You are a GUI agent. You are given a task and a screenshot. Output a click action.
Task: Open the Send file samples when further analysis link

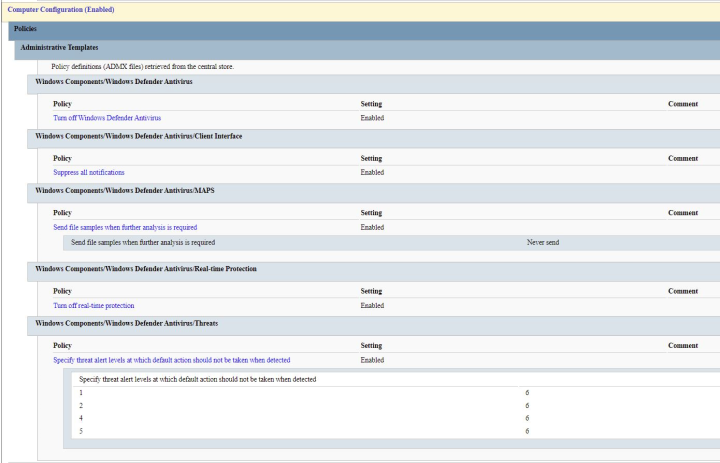point(125,227)
